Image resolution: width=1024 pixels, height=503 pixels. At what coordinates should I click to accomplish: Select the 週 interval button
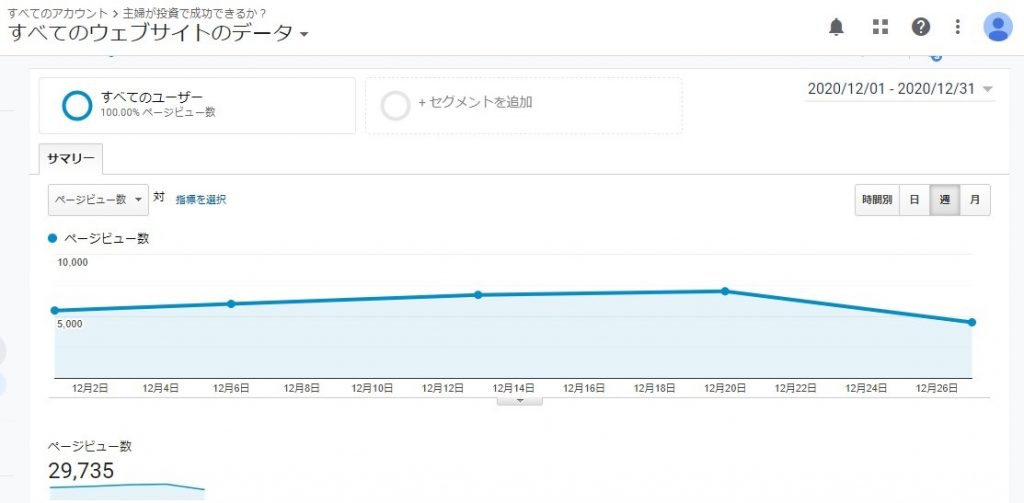(x=944, y=200)
